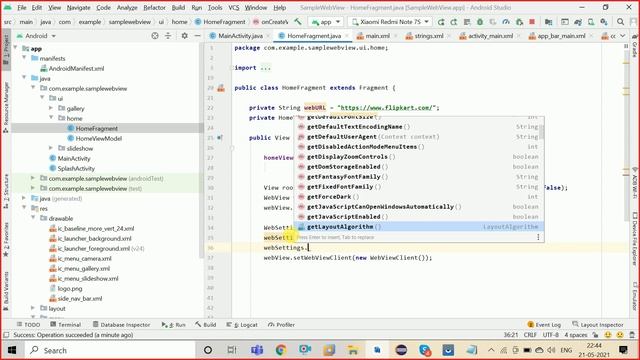The image size is (640, 360).
Task: Toggle the Structure side tab
Action: coord(6,191)
